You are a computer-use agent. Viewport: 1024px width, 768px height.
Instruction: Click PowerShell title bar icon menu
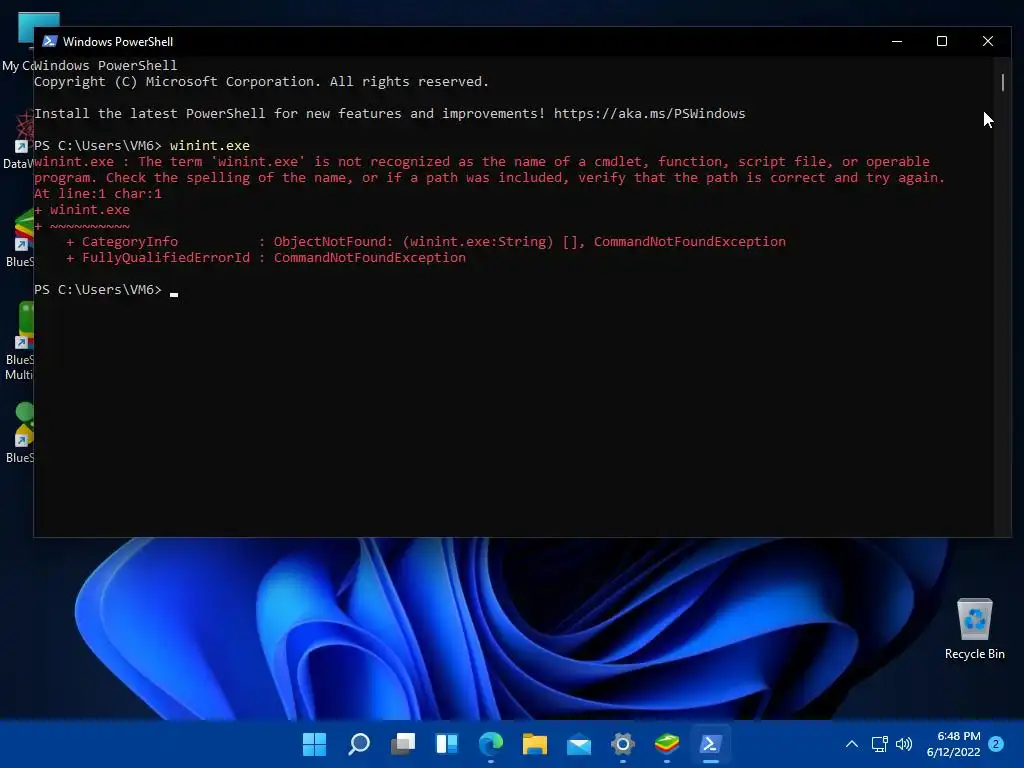50,41
